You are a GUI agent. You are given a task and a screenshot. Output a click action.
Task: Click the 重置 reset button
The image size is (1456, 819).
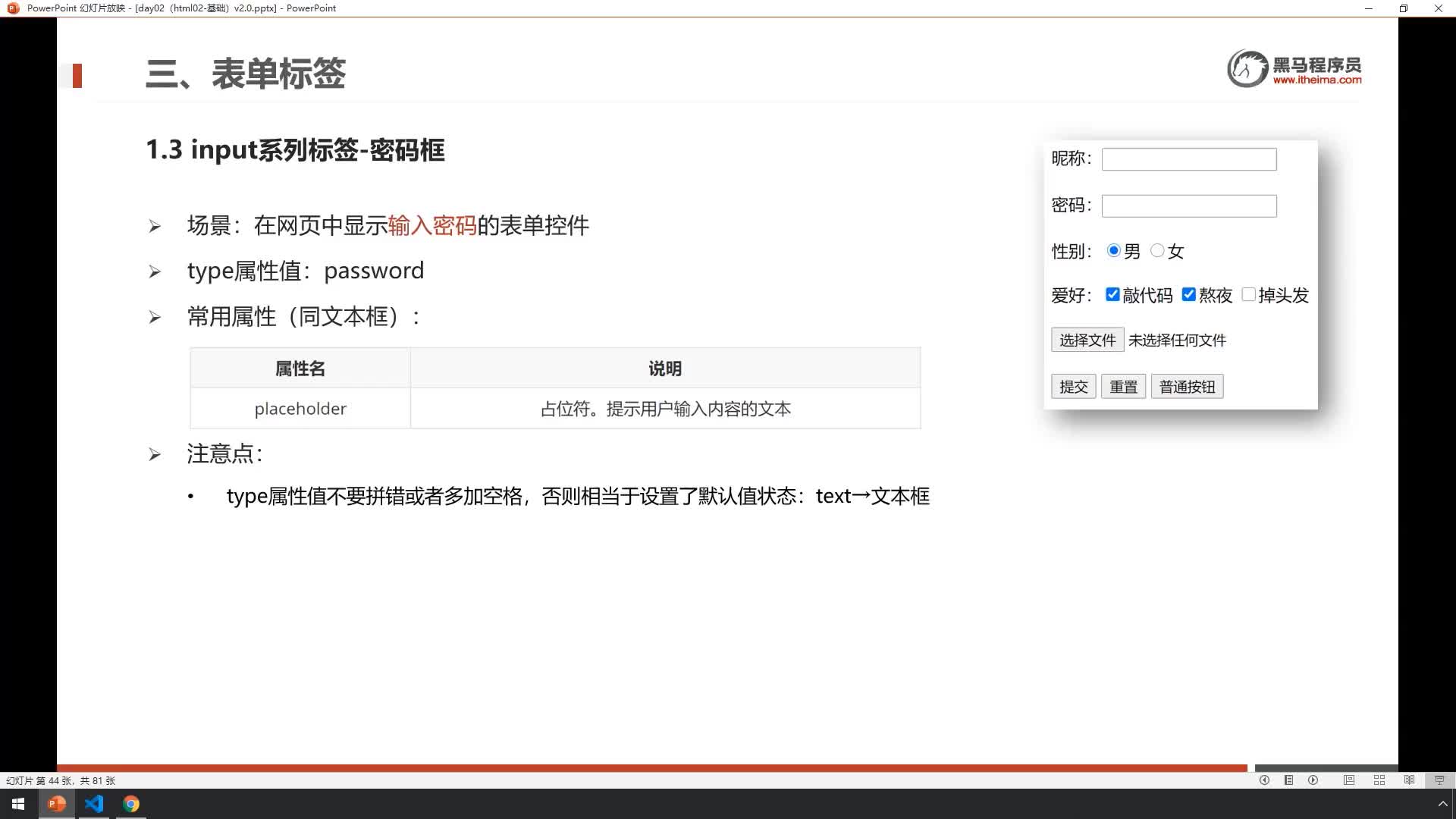pos(1123,387)
